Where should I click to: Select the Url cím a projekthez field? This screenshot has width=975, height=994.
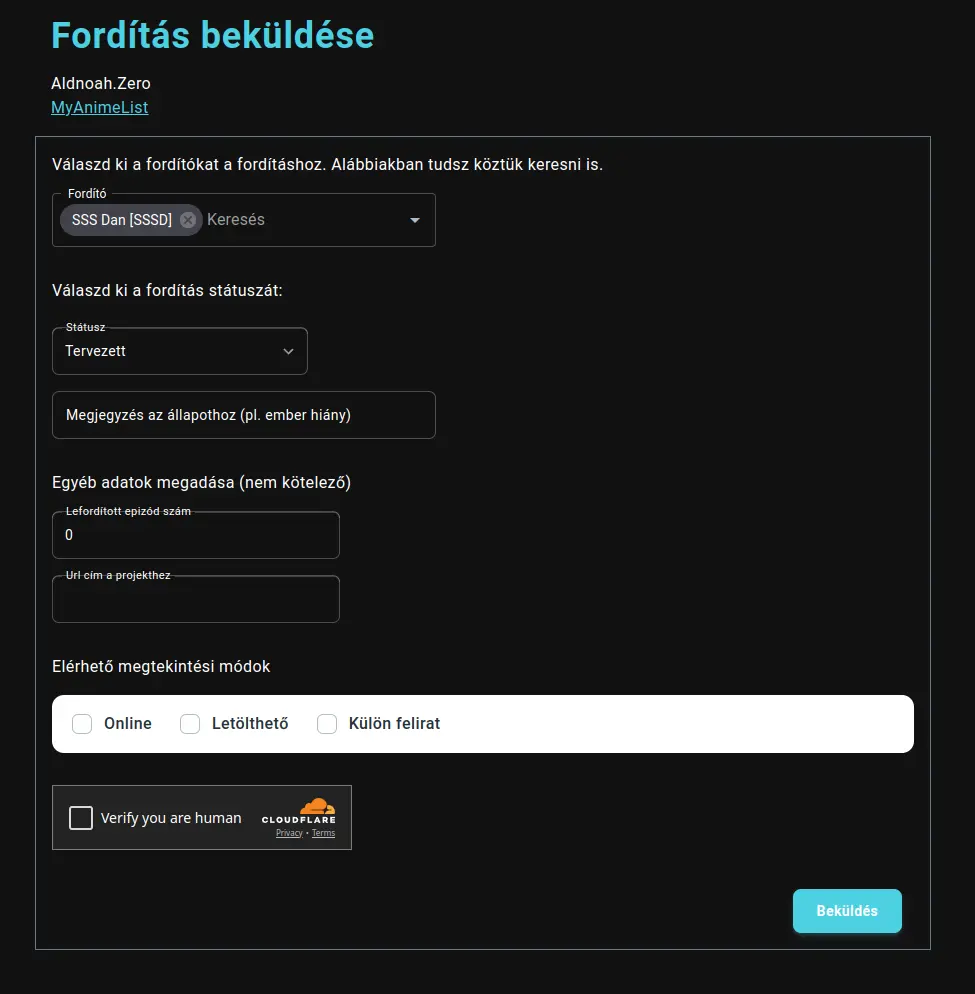(x=195, y=598)
